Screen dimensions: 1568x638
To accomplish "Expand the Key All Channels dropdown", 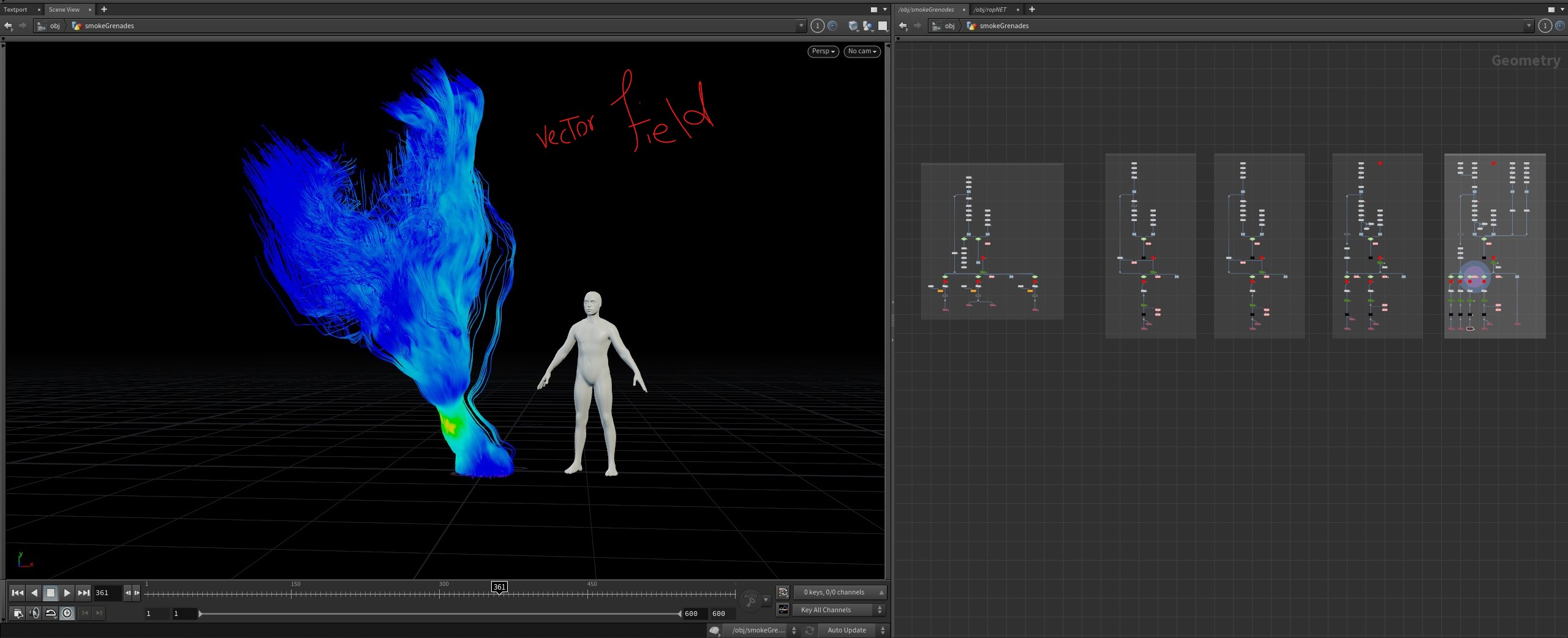I will [x=840, y=610].
